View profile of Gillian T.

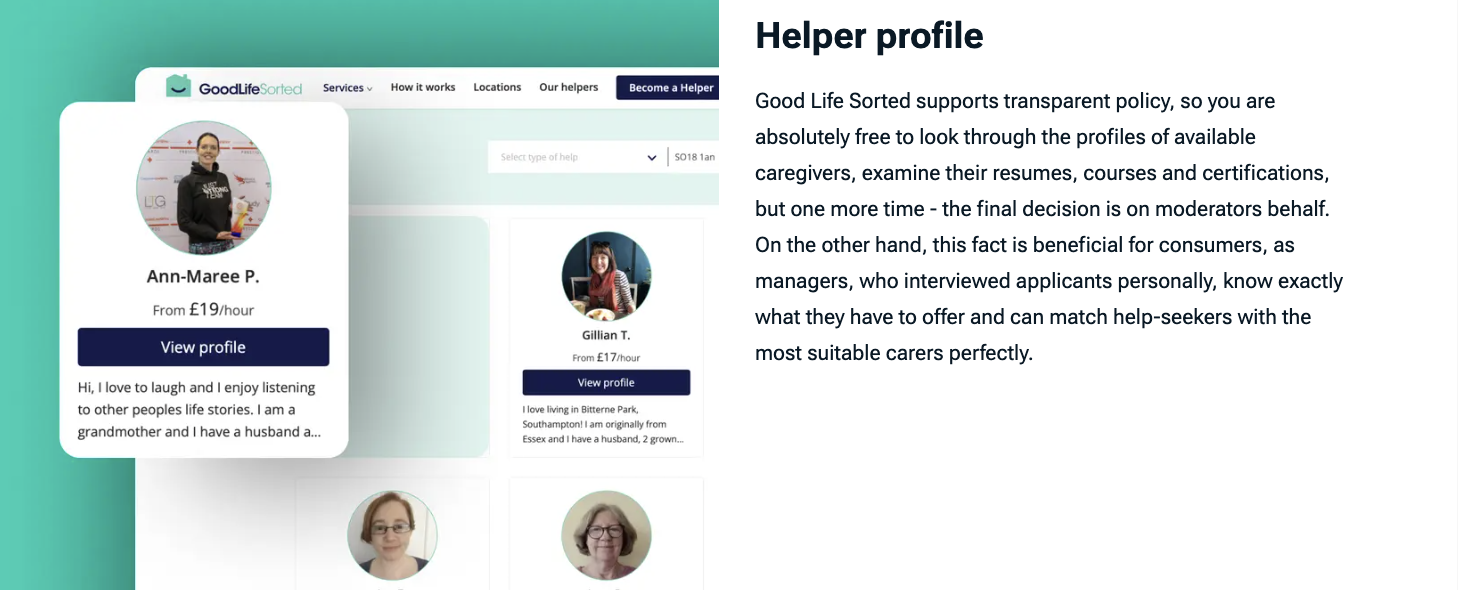click(x=606, y=383)
